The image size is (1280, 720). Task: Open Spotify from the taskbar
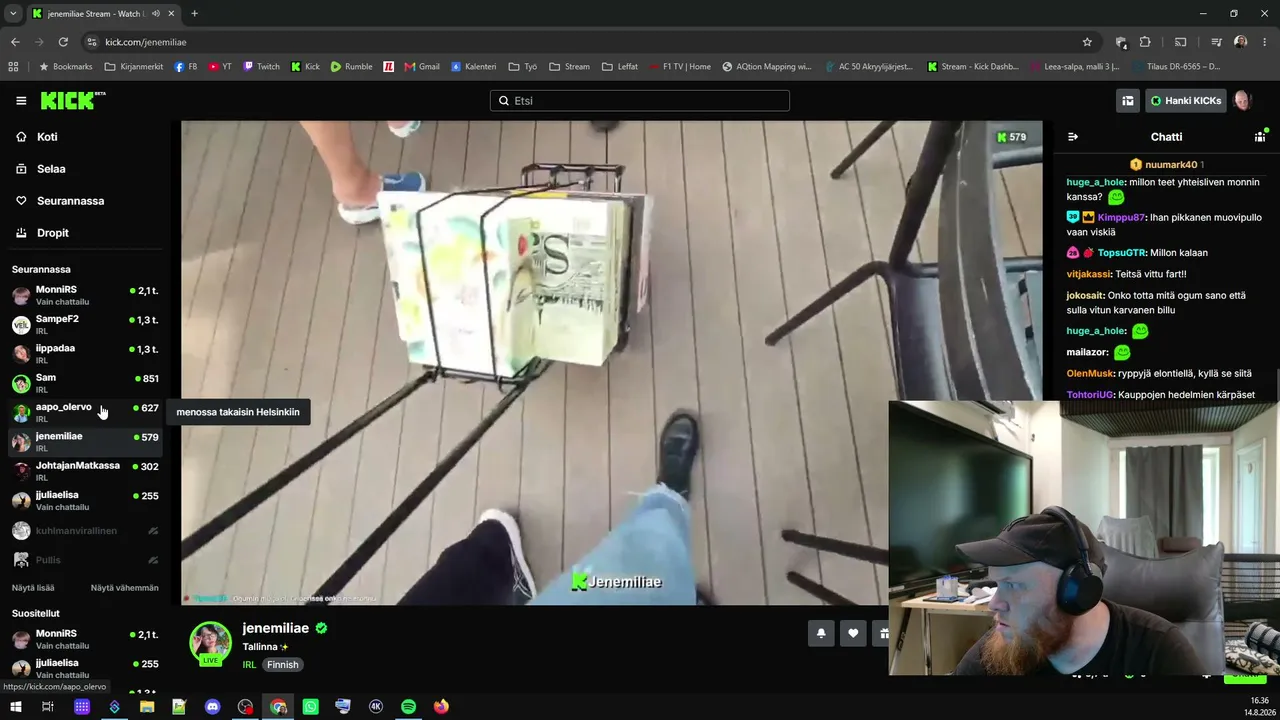pyautogui.click(x=408, y=707)
